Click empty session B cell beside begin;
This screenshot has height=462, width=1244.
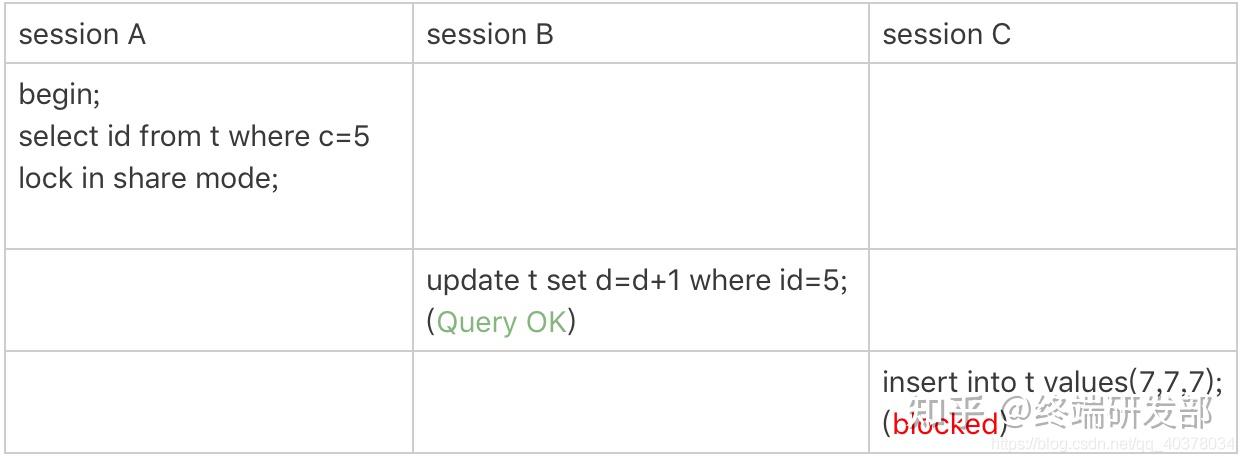640,156
